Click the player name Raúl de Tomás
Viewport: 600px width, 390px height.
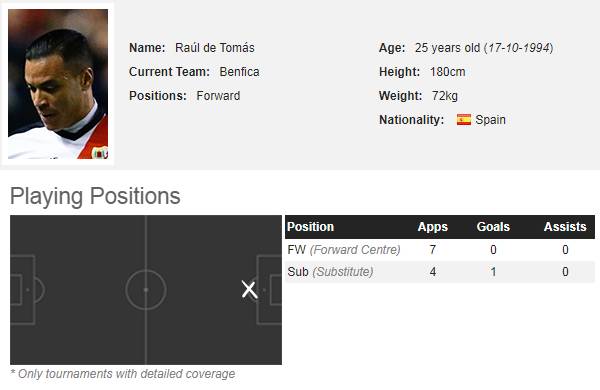(x=215, y=48)
